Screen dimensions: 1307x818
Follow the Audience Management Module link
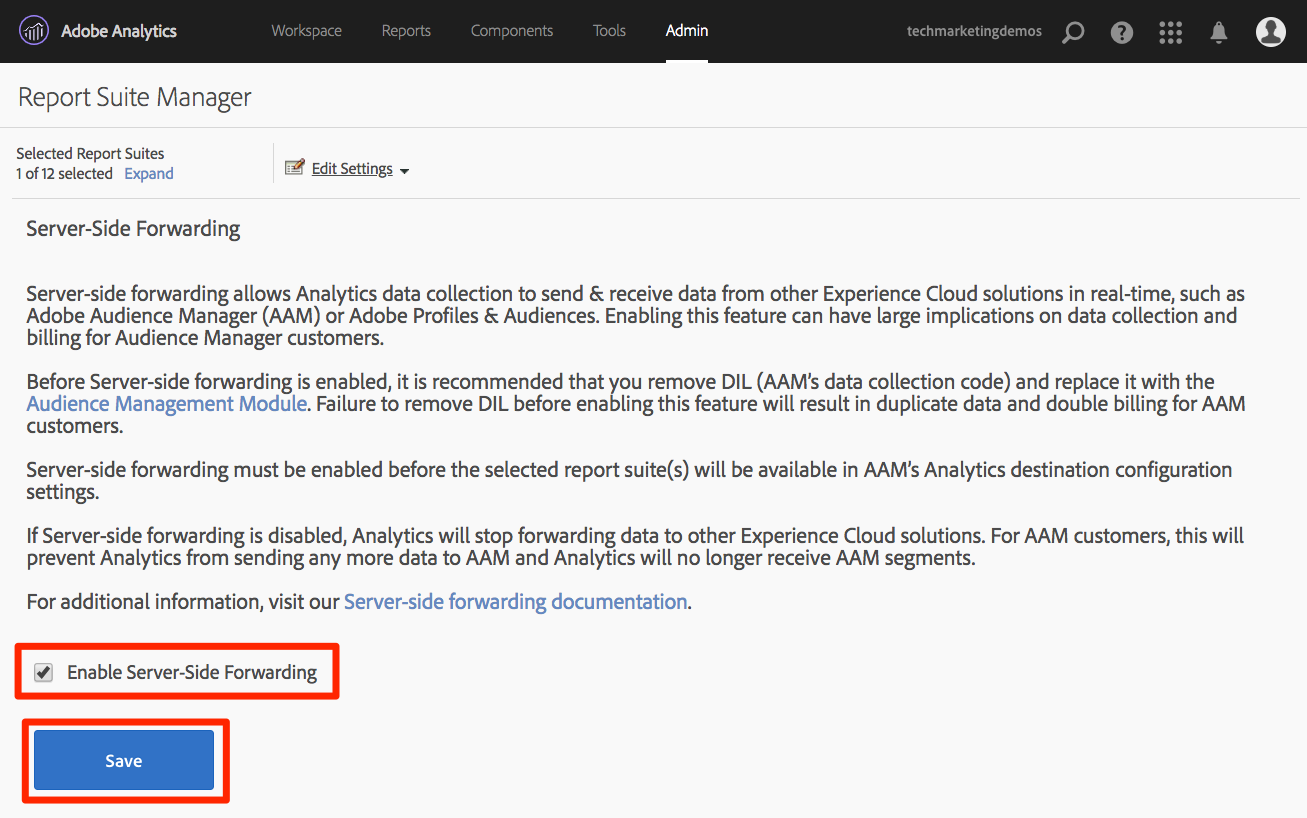(166, 404)
